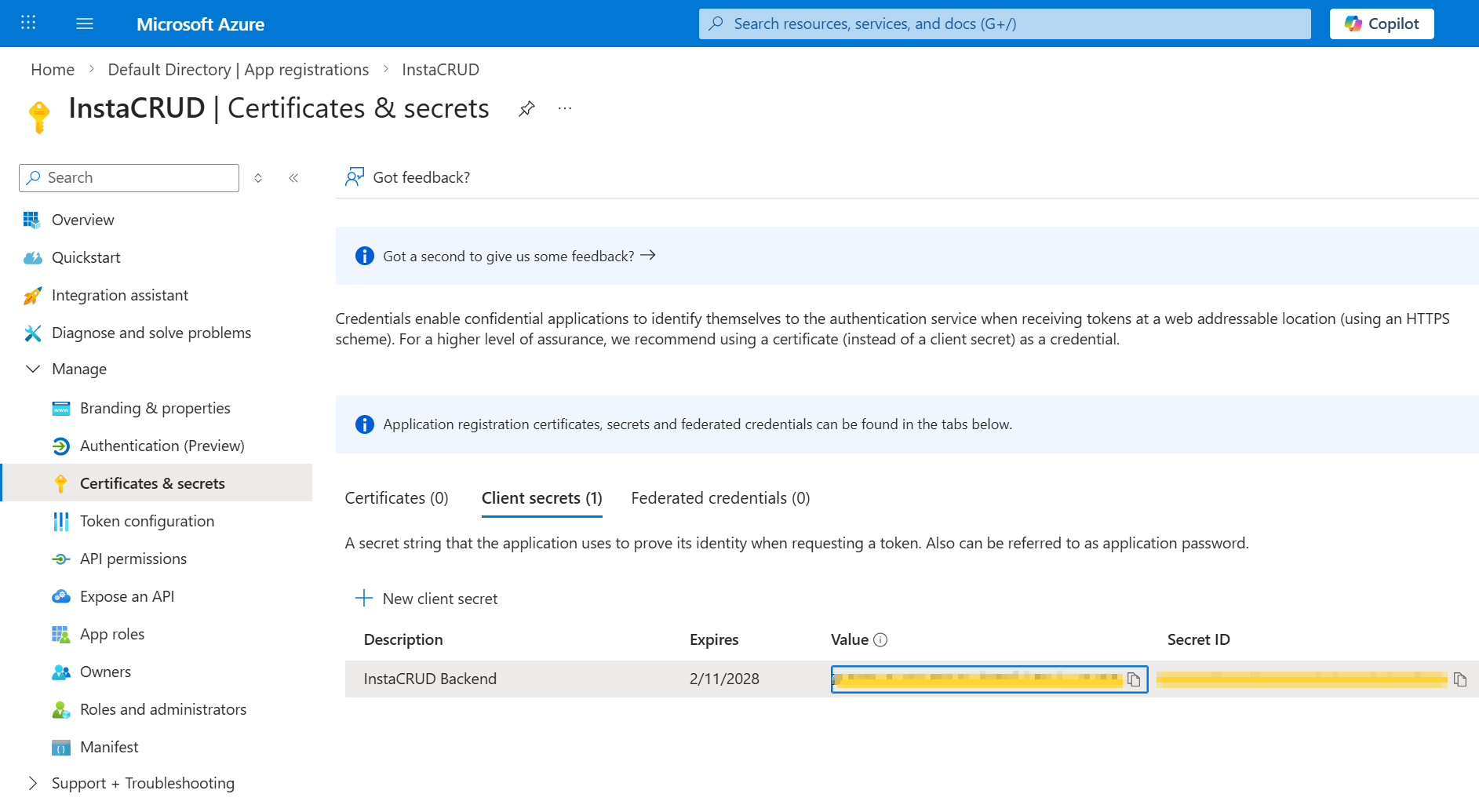1479x812 pixels.
Task: Open the Copilot assistant
Action: 1381,24
